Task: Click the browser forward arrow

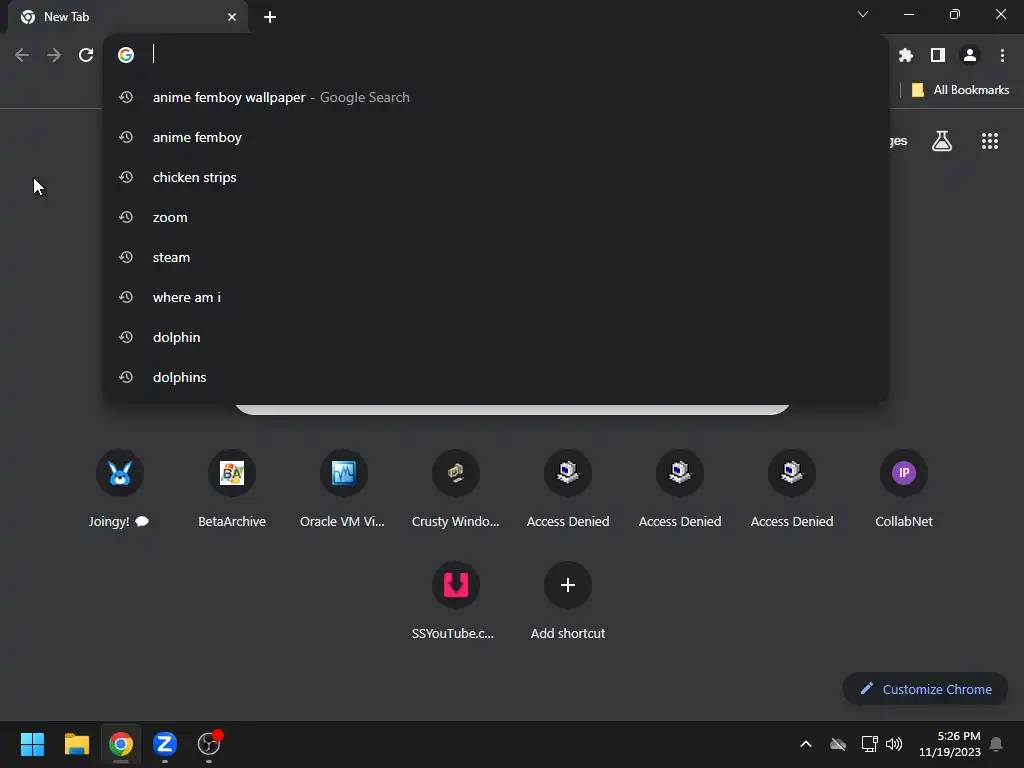Action: coord(54,55)
